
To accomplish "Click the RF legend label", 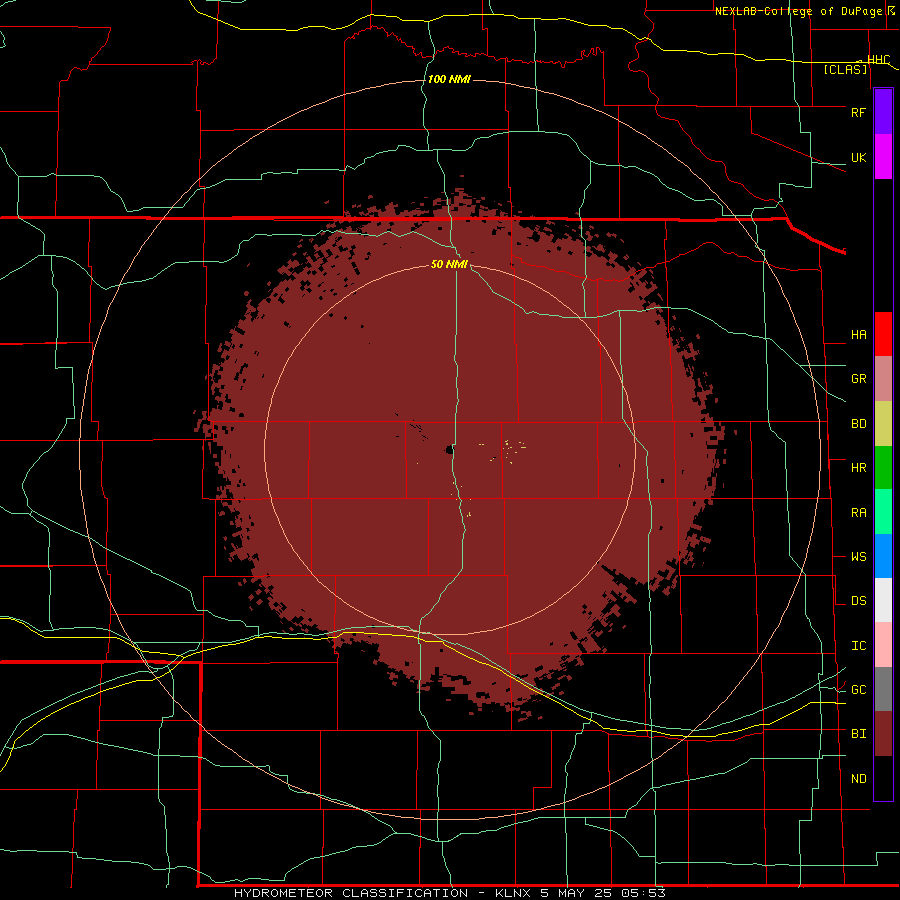I will click(858, 112).
